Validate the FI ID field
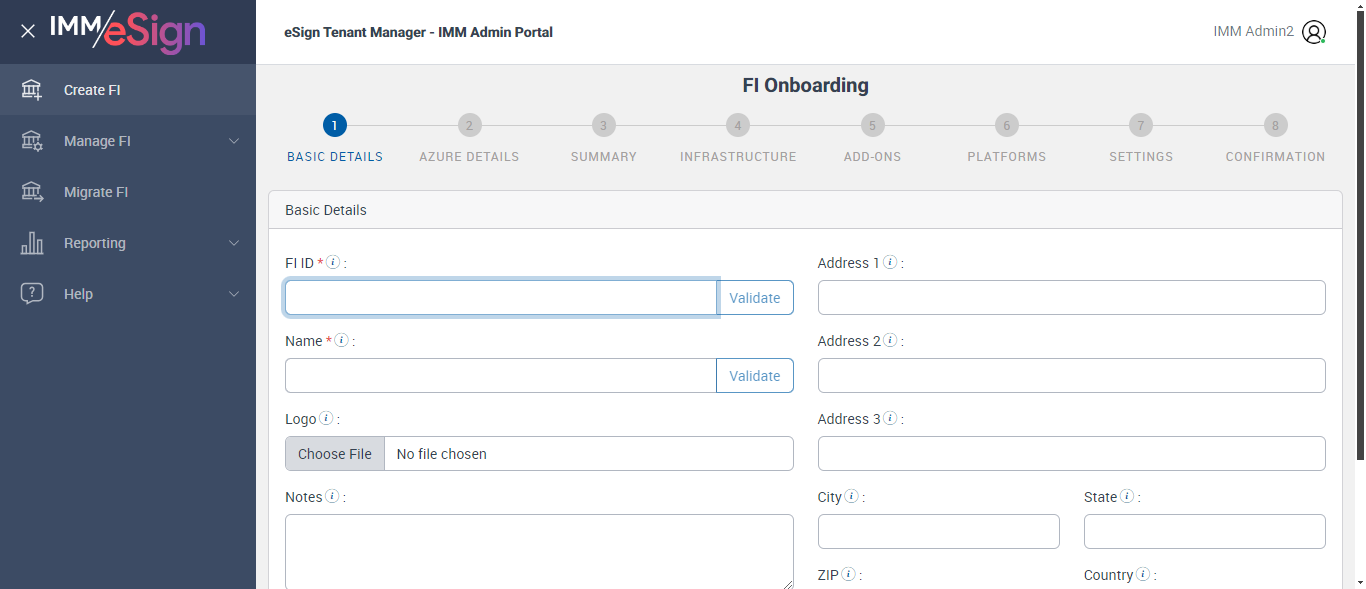The image size is (1366, 589). tap(755, 298)
